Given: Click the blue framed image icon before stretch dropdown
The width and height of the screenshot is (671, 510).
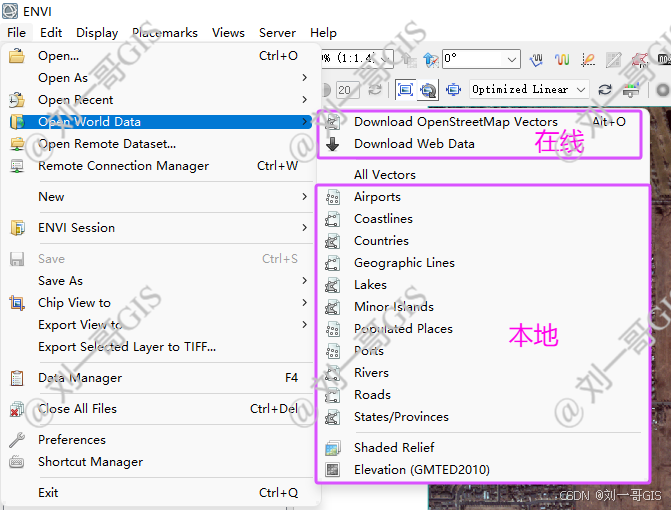Looking at the screenshot, I should click(x=453, y=89).
